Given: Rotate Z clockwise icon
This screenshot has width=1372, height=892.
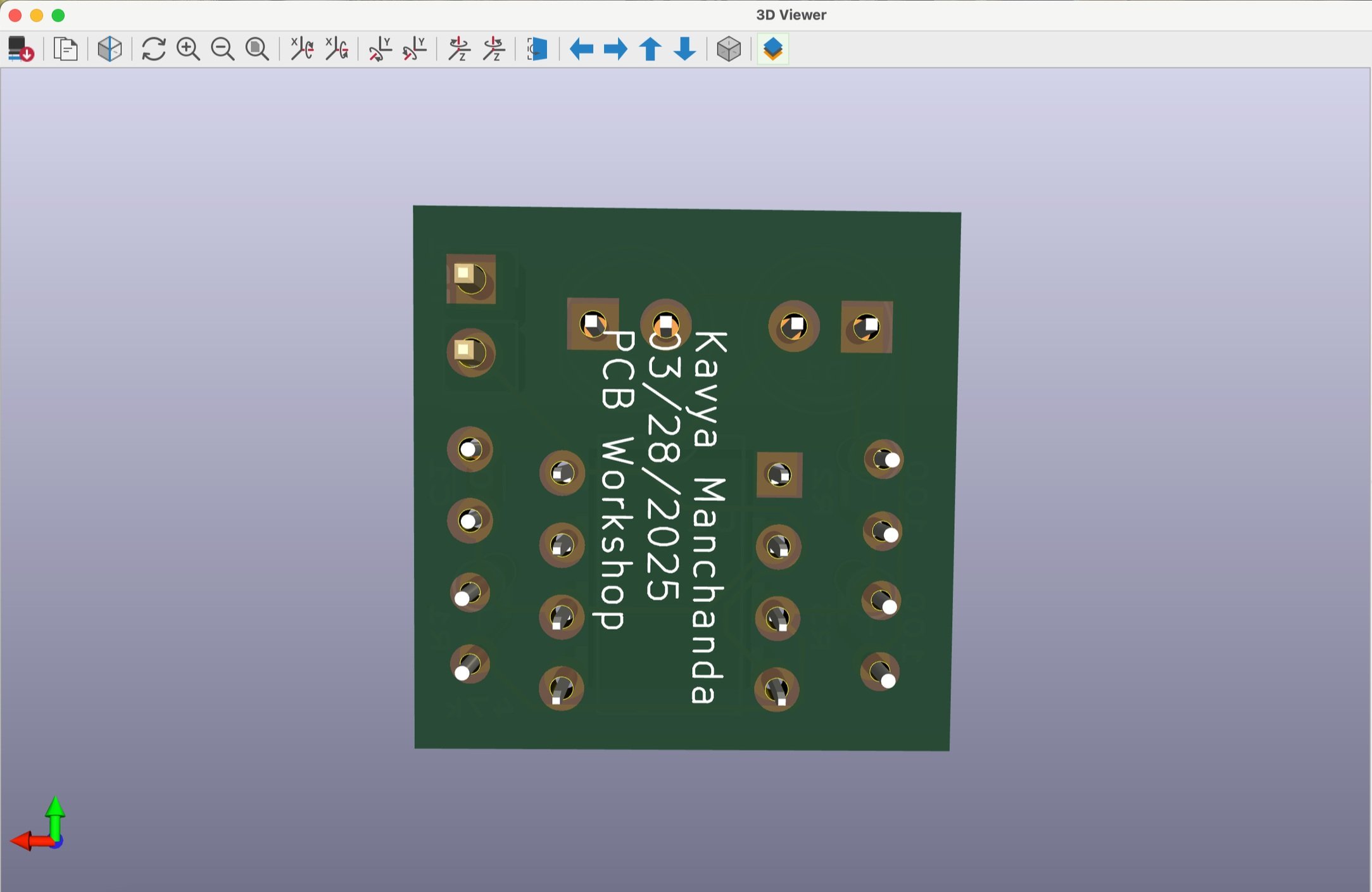Looking at the screenshot, I should click(459, 49).
